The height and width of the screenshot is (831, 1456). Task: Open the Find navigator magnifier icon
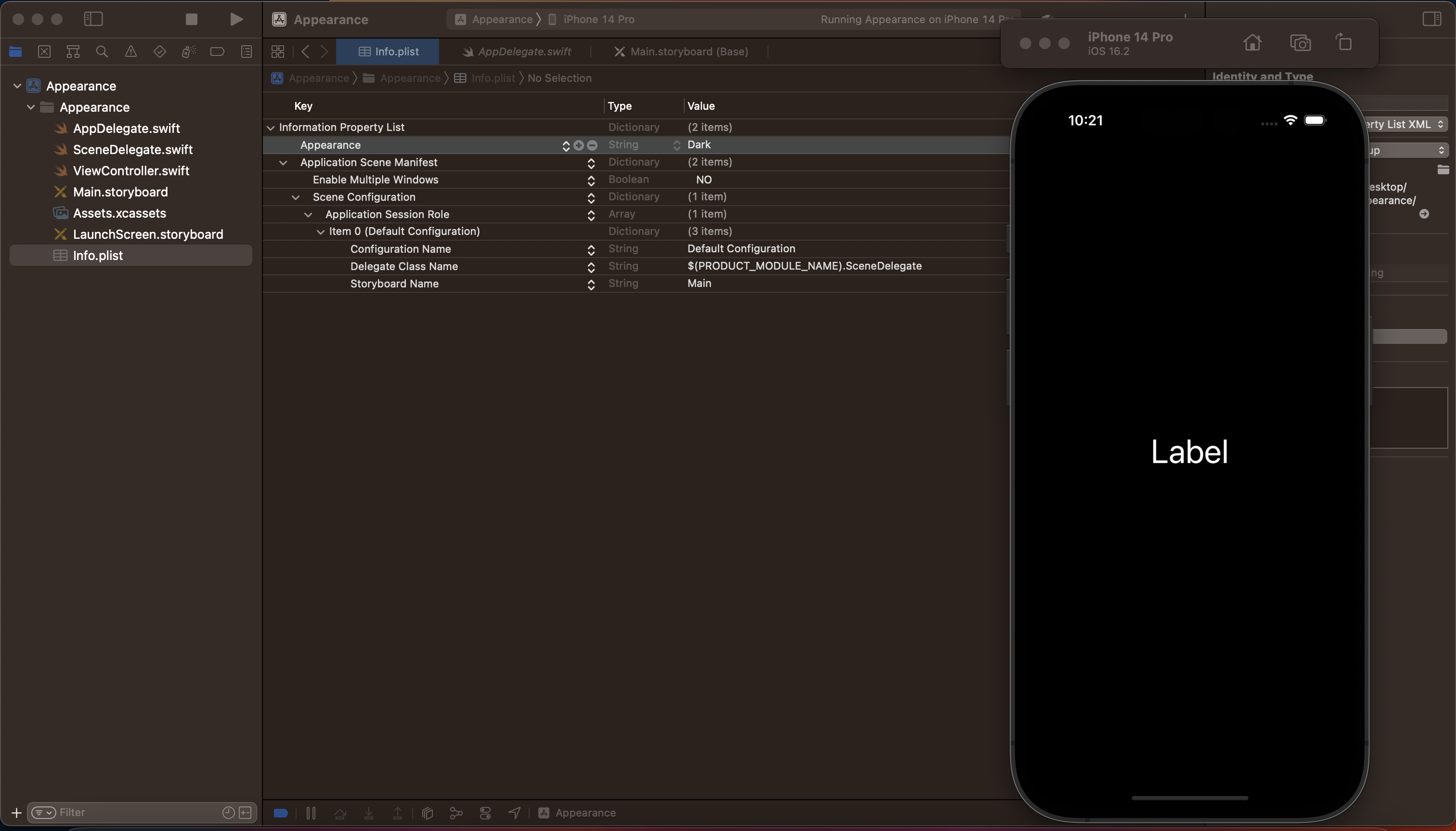click(x=102, y=52)
